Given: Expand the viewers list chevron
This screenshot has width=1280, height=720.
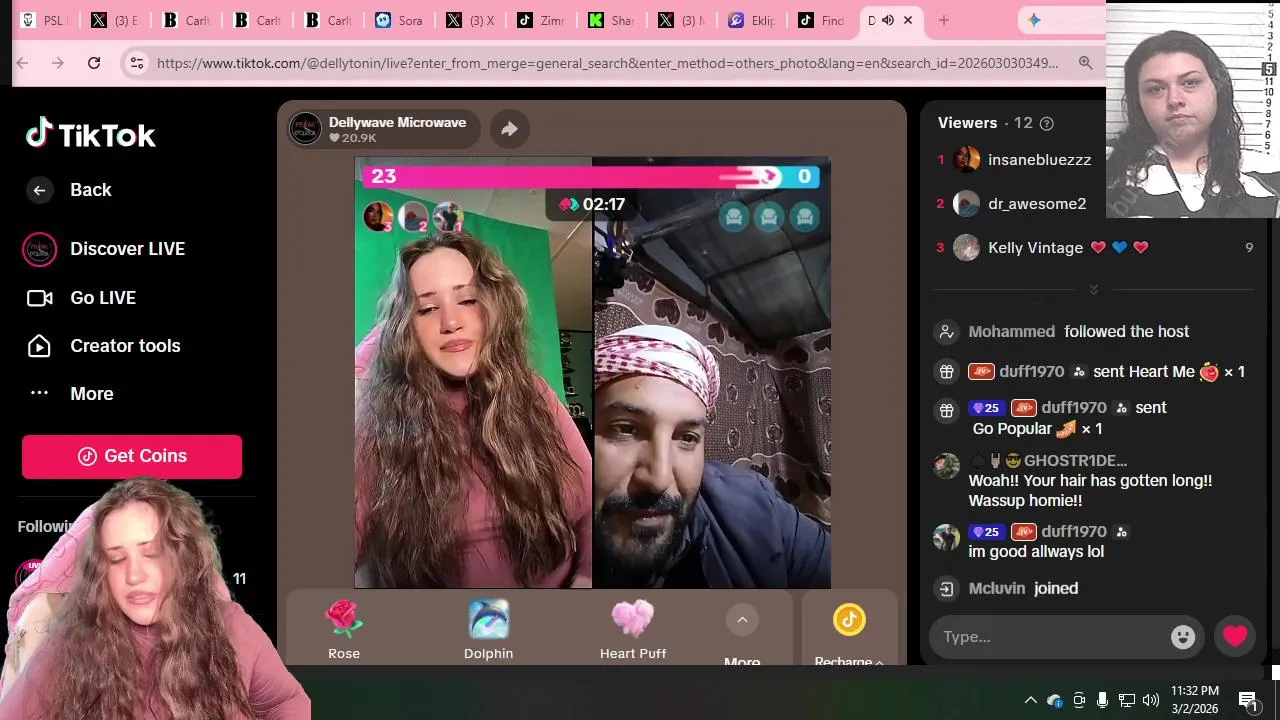Looking at the screenshot, I should (1093, 289).
